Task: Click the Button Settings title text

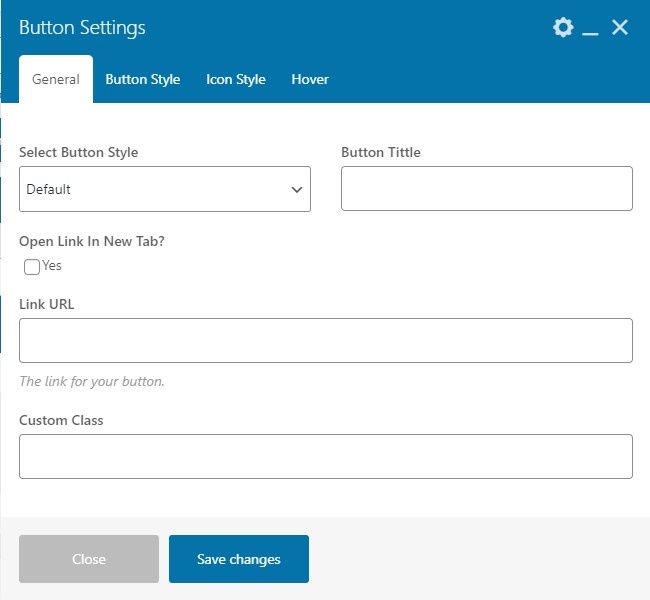Action: (x=82, y=27)
